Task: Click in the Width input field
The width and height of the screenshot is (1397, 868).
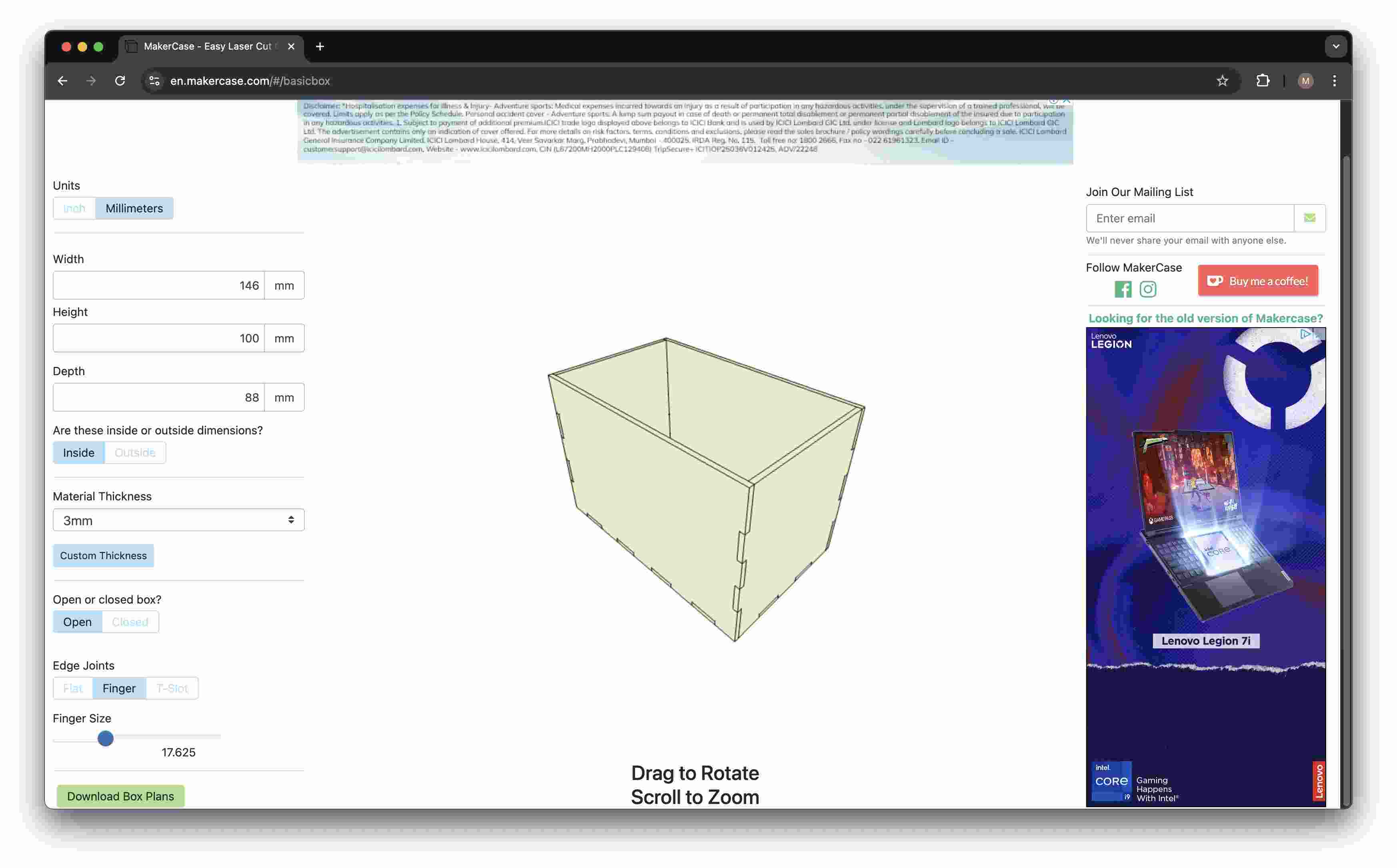Action: click(159, 285)
